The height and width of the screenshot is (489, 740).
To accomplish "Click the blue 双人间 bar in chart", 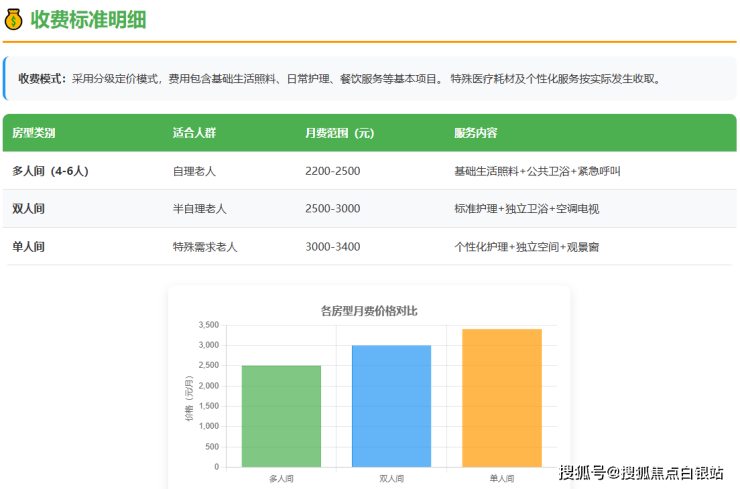I will [391, 406].
